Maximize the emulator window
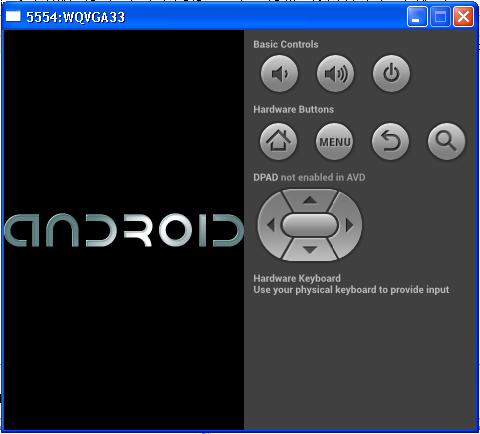Image resolution: width=480 pixels, height=434 pixels. click(440, 16)
